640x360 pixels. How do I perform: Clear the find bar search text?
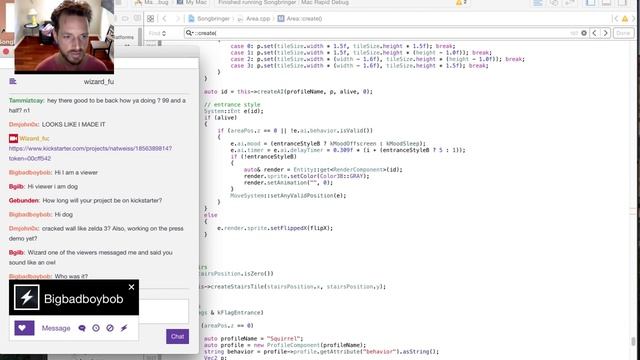584,33
